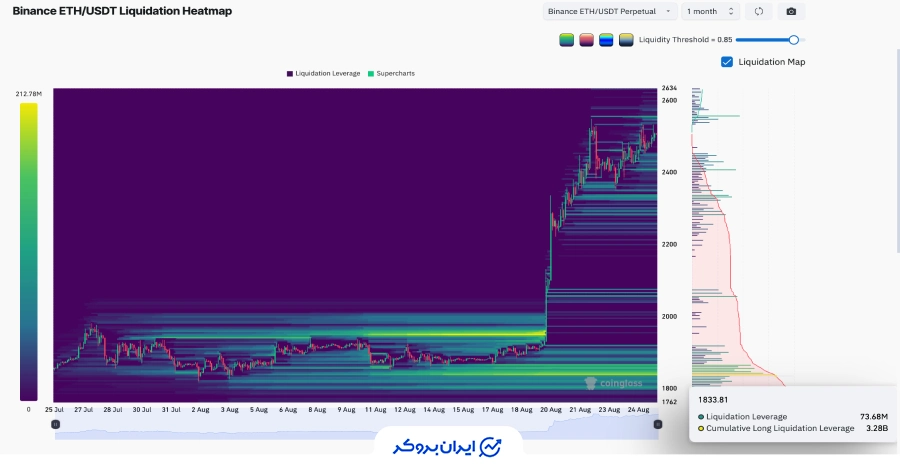Image resolution: width=900 pixels, height=471 pixels.
Task: Click the 31 Jul date axis label
Action: [171, 410]
